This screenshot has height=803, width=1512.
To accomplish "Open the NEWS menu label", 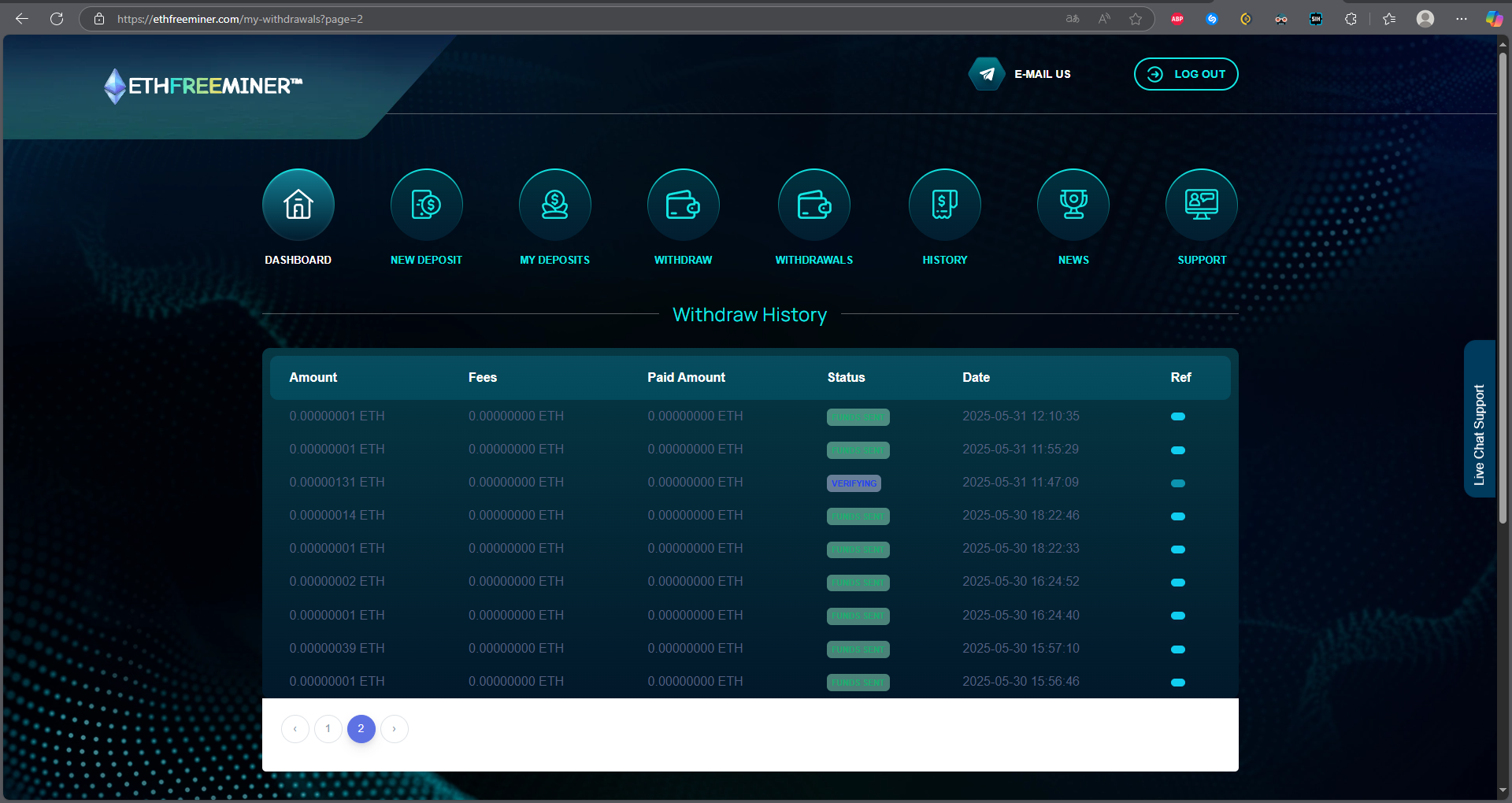I will pos(1073,260).
